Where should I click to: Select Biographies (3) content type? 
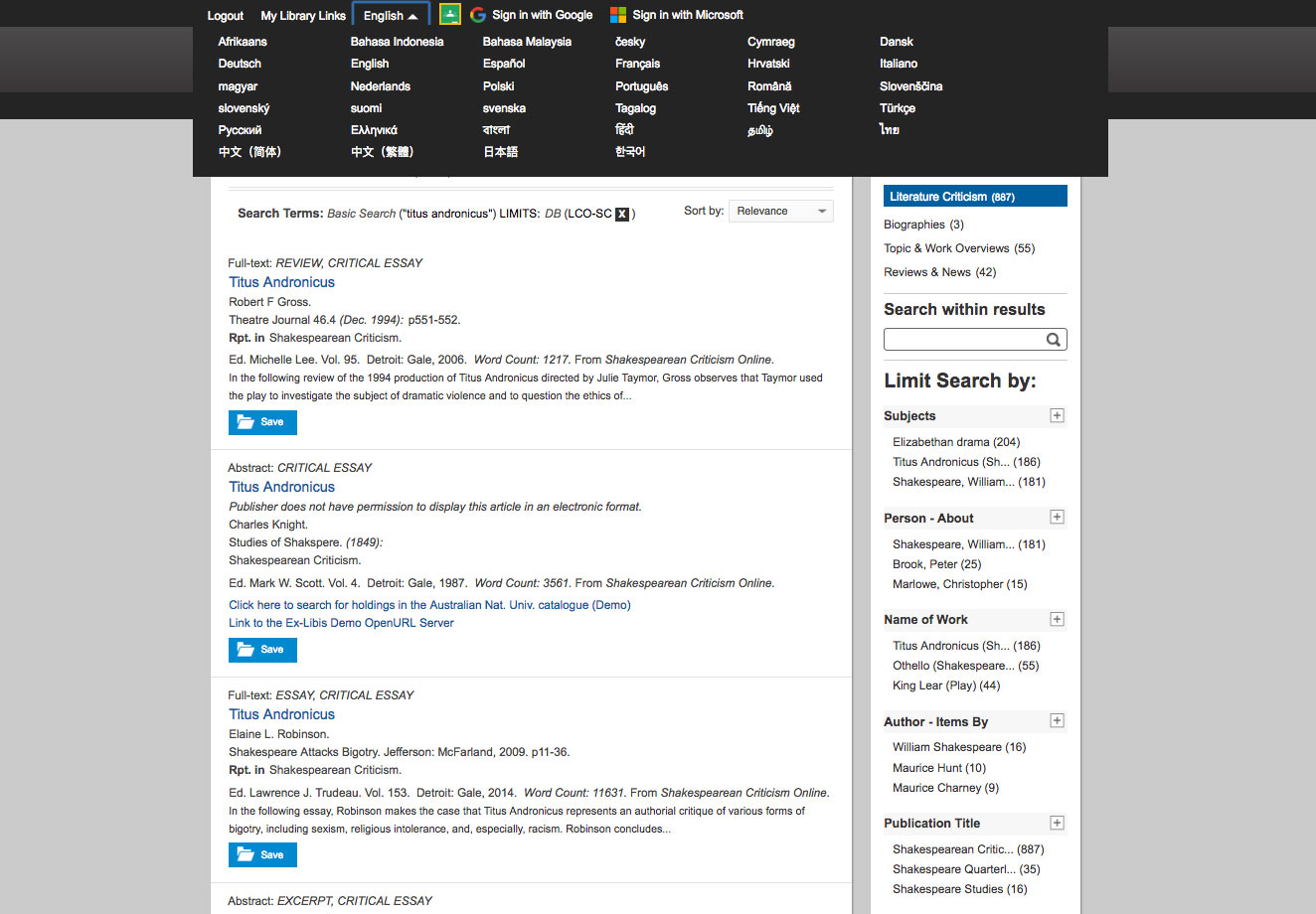(x=923, y=225)
